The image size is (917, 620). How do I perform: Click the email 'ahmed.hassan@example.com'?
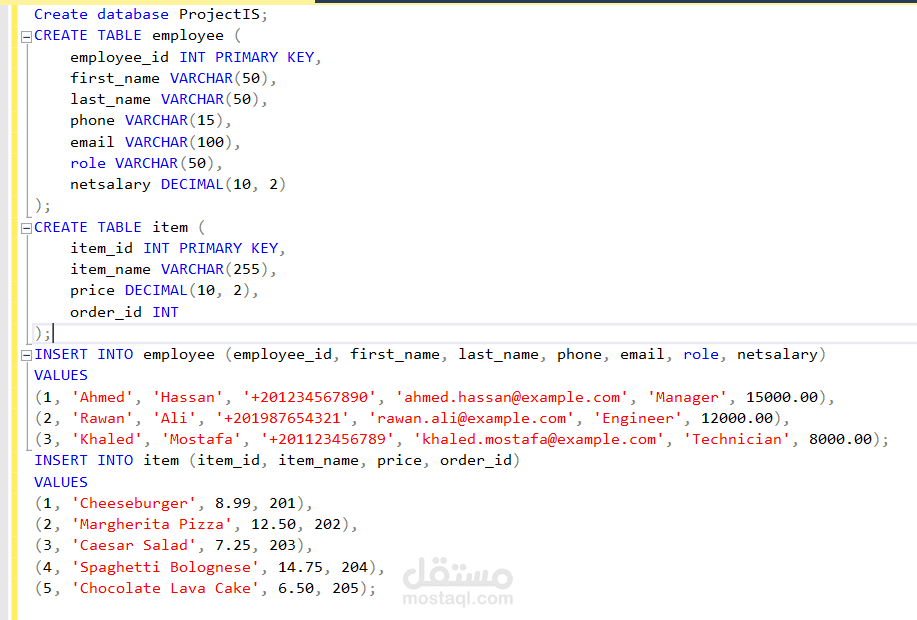click(512, 398)
